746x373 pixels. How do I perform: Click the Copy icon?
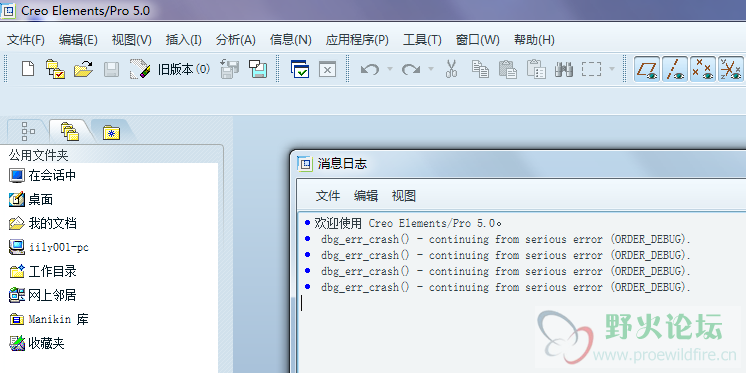coord(480,69)
